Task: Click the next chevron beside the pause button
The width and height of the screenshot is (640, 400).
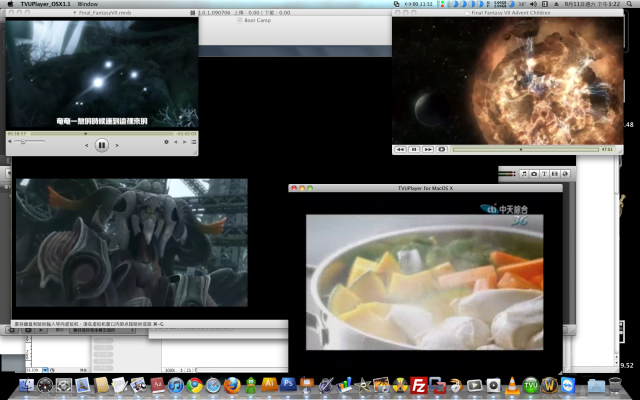Action: tap(117, 145)
